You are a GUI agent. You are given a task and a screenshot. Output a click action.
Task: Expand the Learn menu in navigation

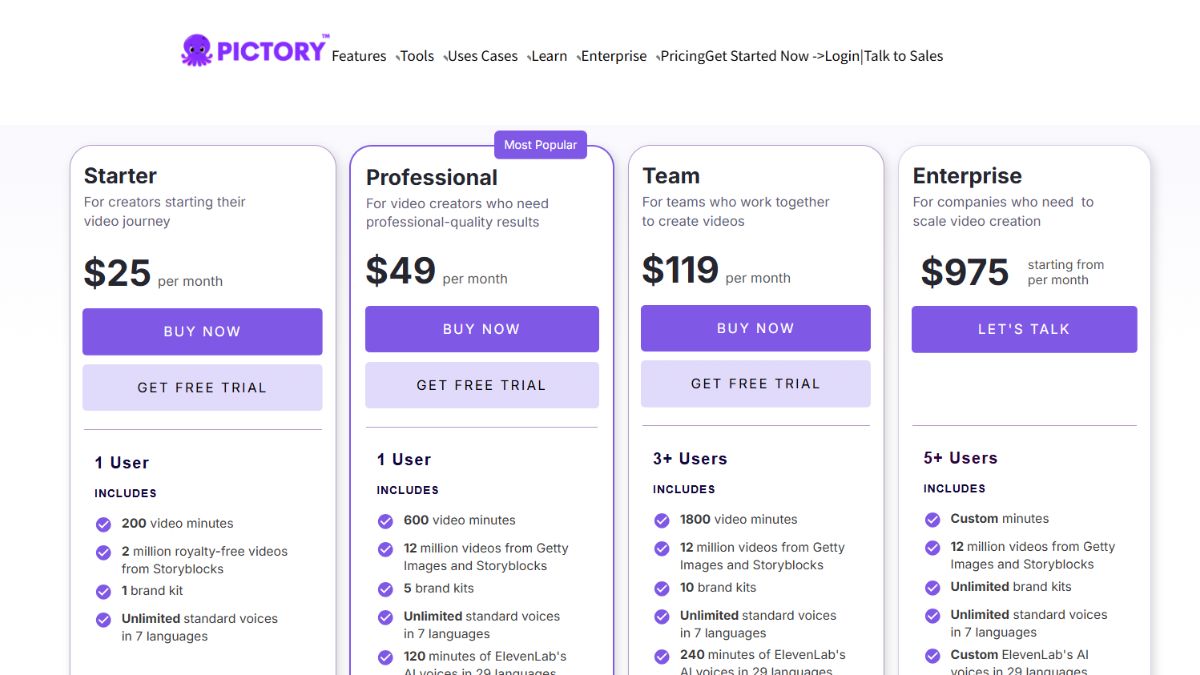549,56
